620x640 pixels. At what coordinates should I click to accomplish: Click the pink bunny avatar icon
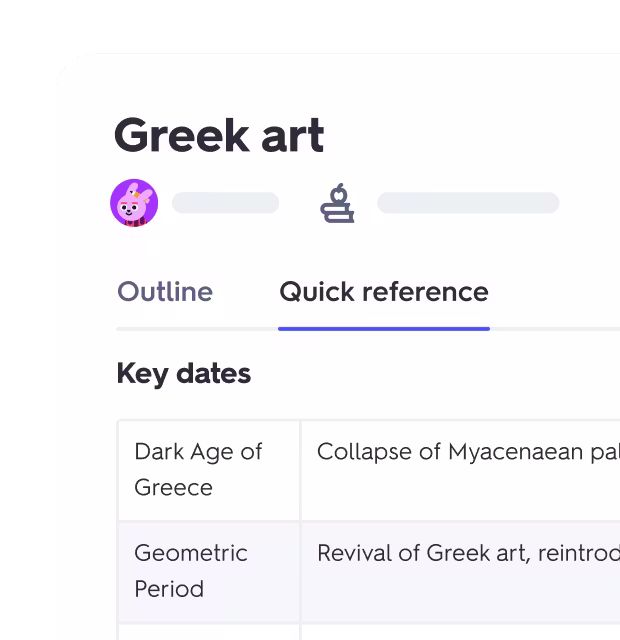coord(134,204)
